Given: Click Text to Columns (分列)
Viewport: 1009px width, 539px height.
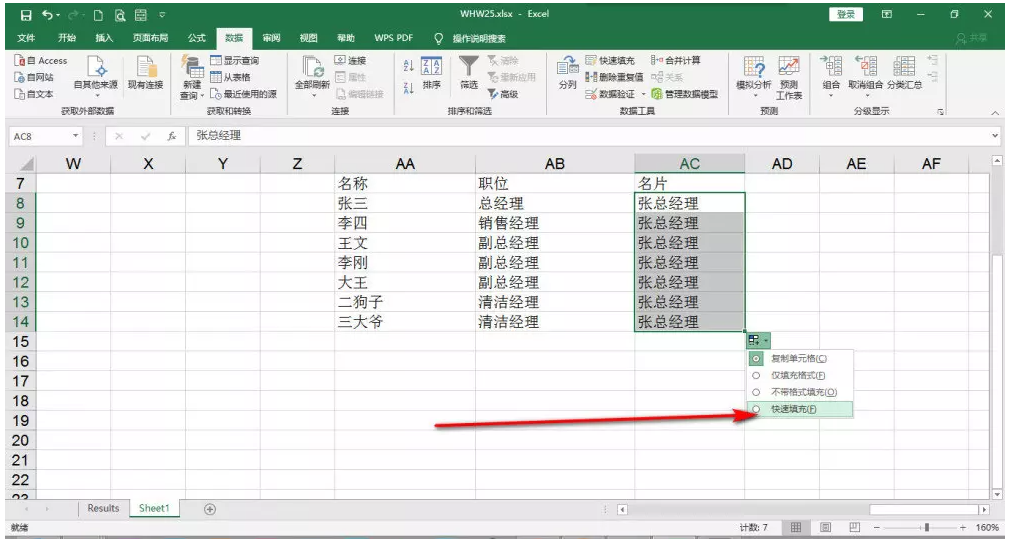Looking at the screenshot, I should [x=568, y=73].
